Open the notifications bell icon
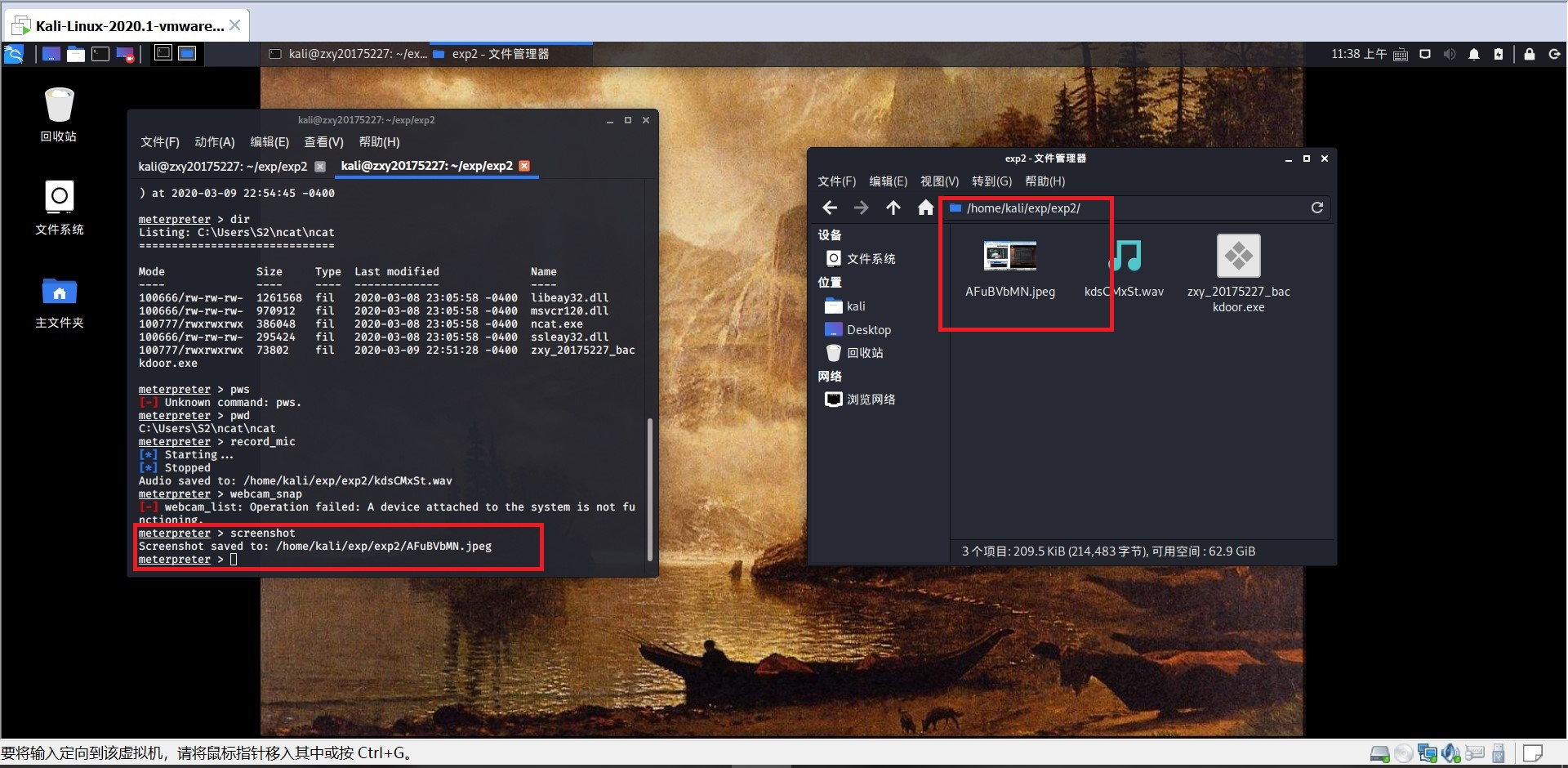The image size is (1568, 768). pyautogui.click(x=1474, y=54)
